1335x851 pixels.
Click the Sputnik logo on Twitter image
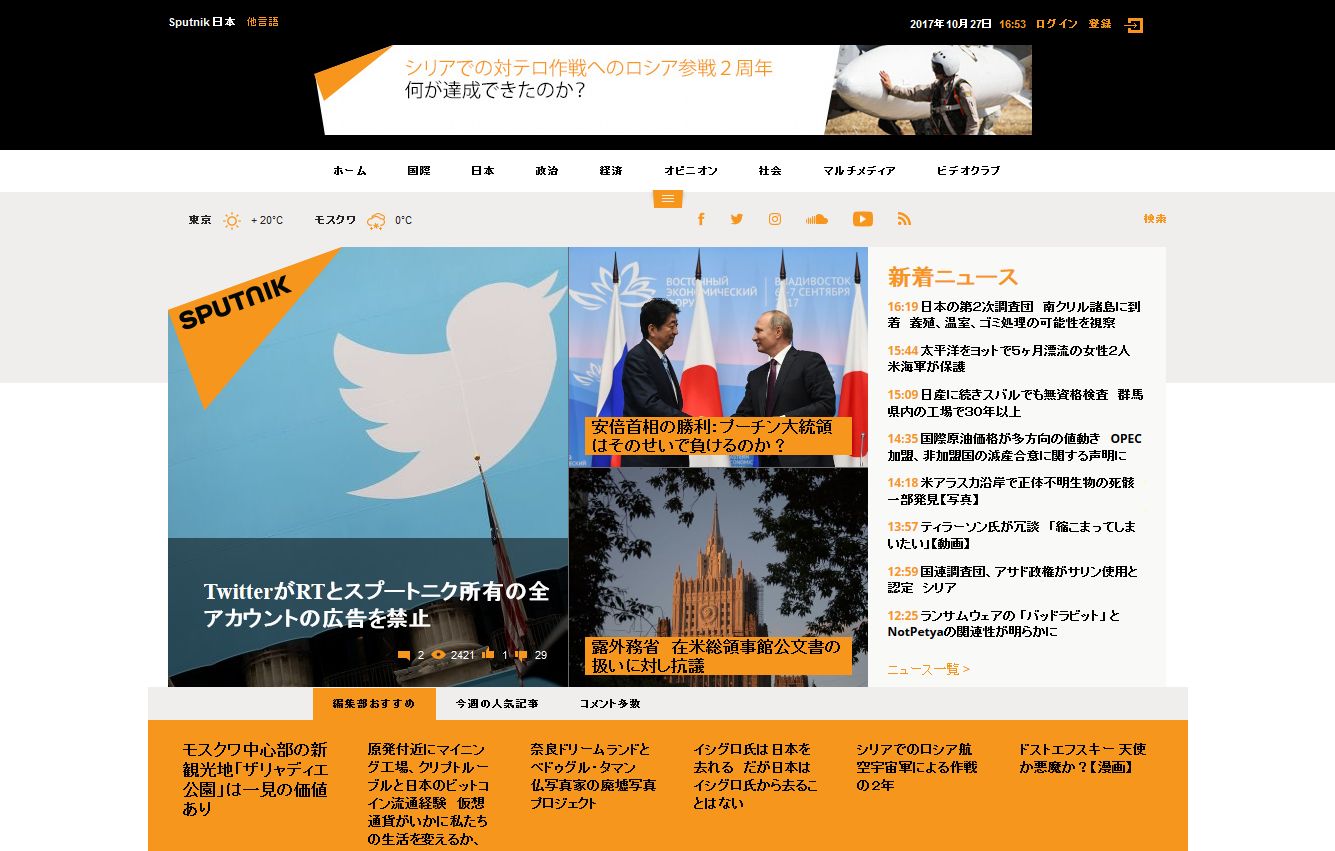point(236,302)
